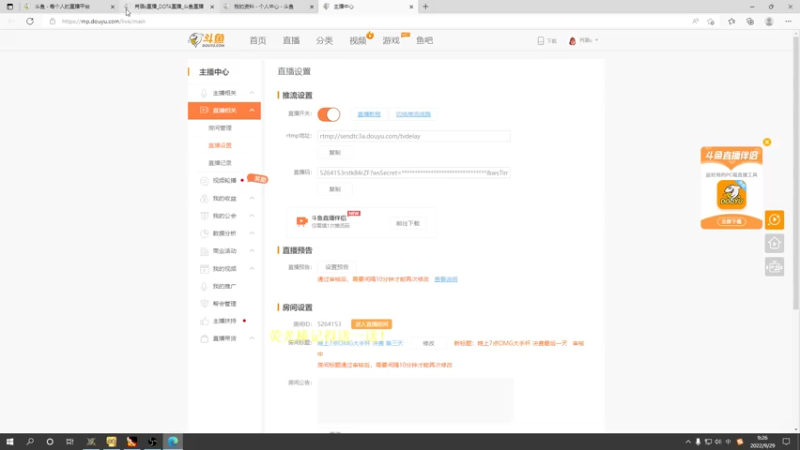This screenshot has height=450, width=800.
Task: Click the Douyu logo in header
Action: 207,40
